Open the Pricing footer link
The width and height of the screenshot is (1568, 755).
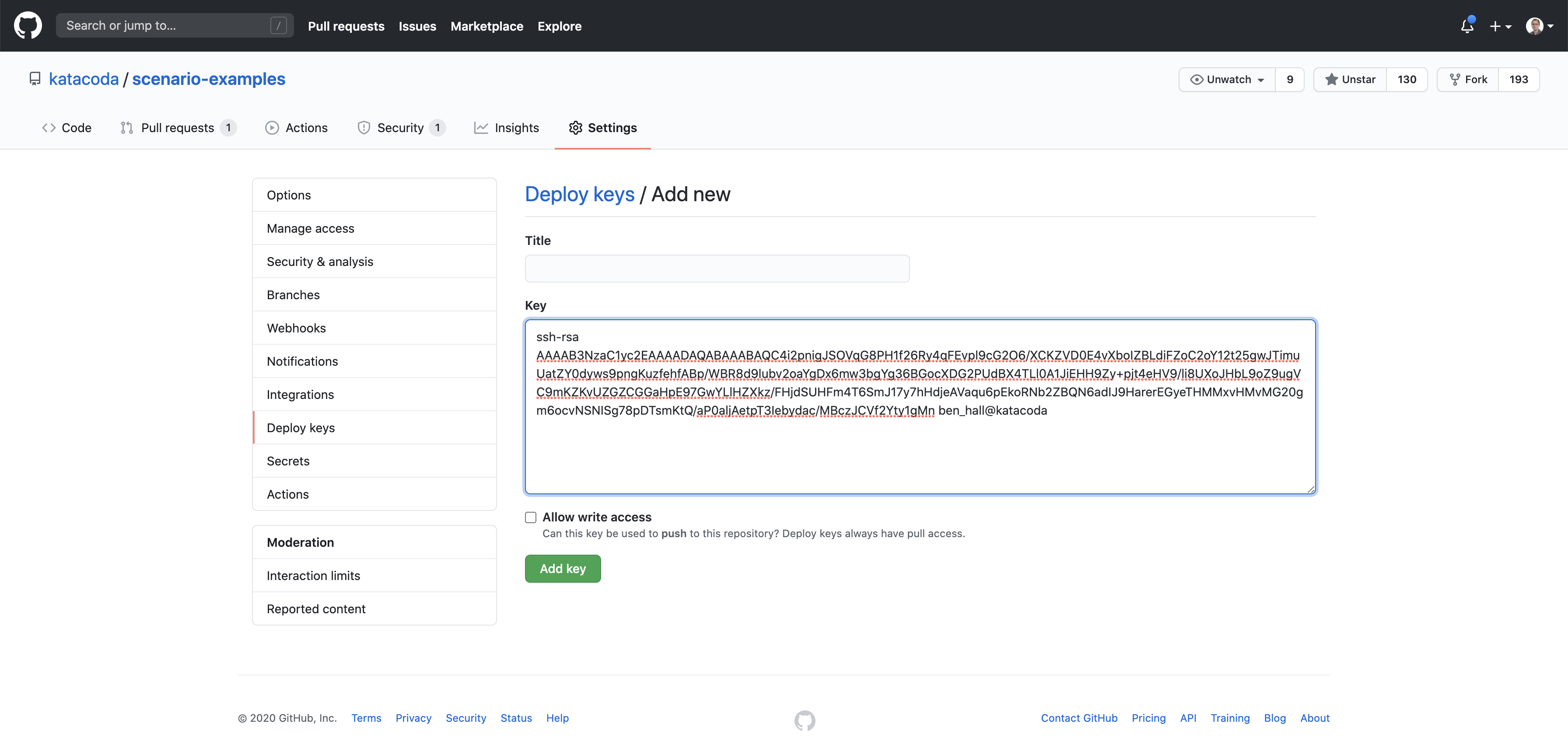click(1148, 719)
